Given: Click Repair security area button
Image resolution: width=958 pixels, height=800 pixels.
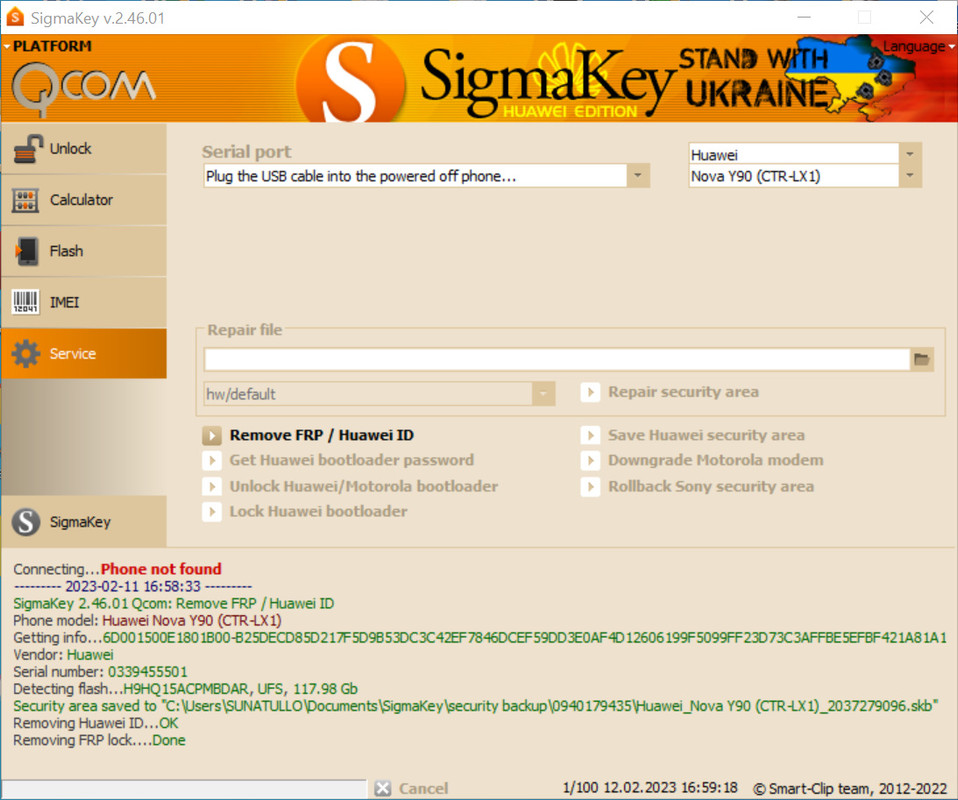Looking at the screenshot, I should [x=683, y=392].
